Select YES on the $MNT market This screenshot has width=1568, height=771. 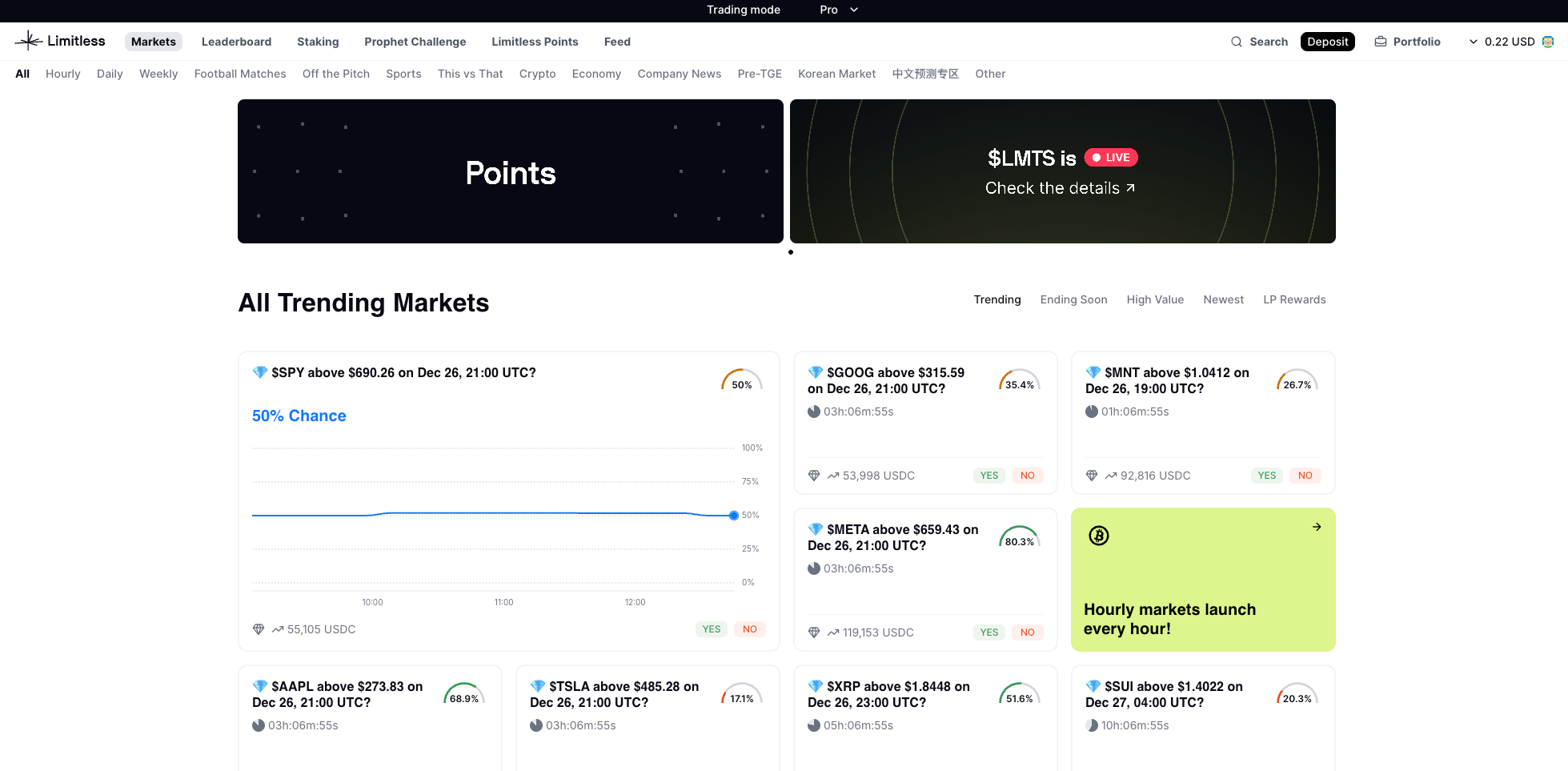click(x=1266, y=476)
